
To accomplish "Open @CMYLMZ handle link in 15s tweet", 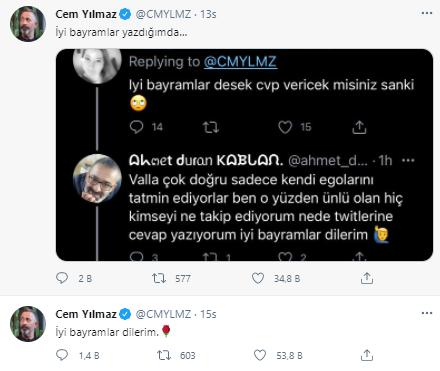I will (x=163, y=314).
